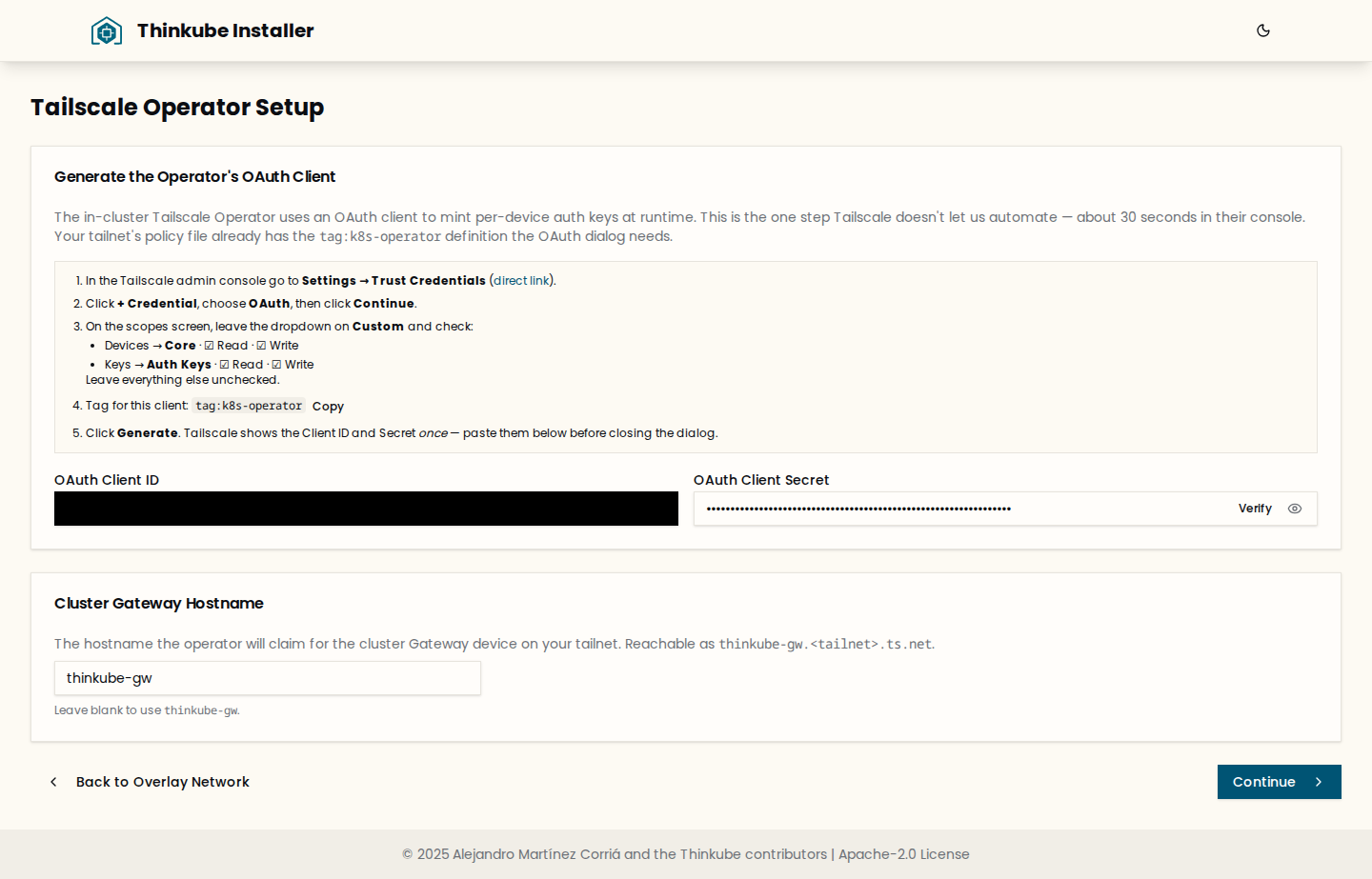Click step 5 'Generate' instruction text
The height and width of the screenshot is (879, 1372).
pyautogui.click(x=402, y=433)
